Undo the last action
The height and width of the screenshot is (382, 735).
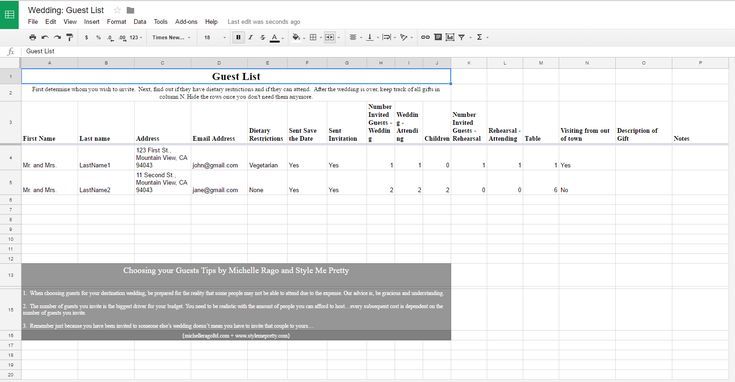(45, 37)
